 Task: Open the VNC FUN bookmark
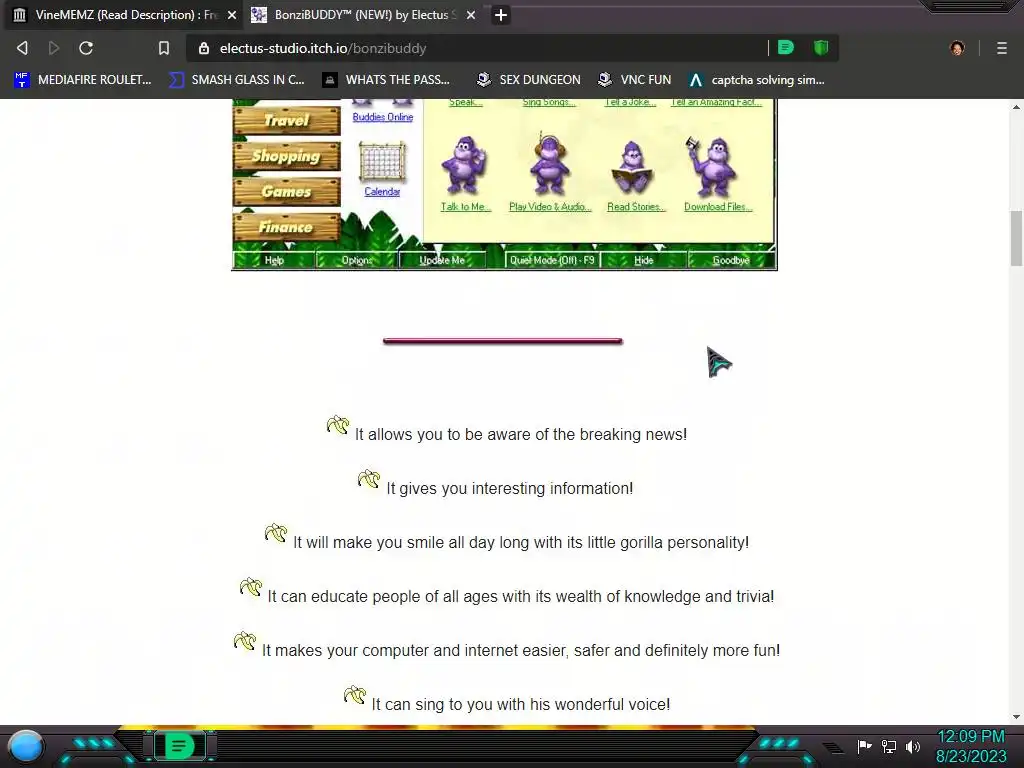tap(635, 80)
